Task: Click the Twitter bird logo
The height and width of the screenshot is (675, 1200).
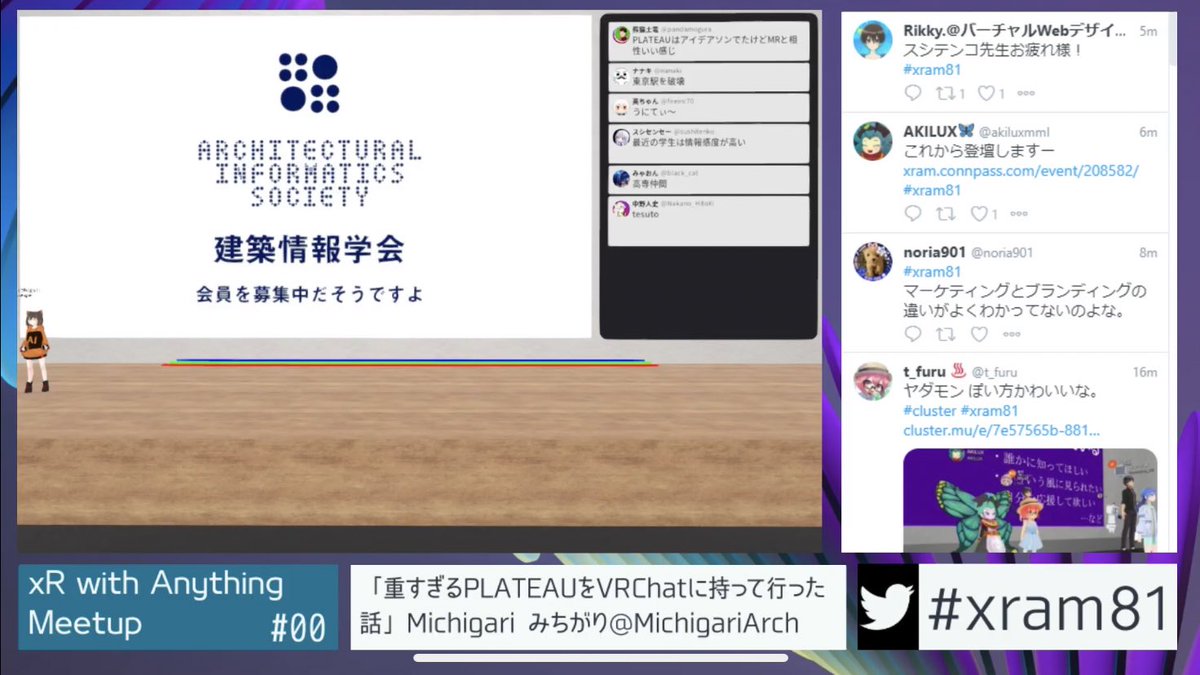Action: click(x=888, y=607)
